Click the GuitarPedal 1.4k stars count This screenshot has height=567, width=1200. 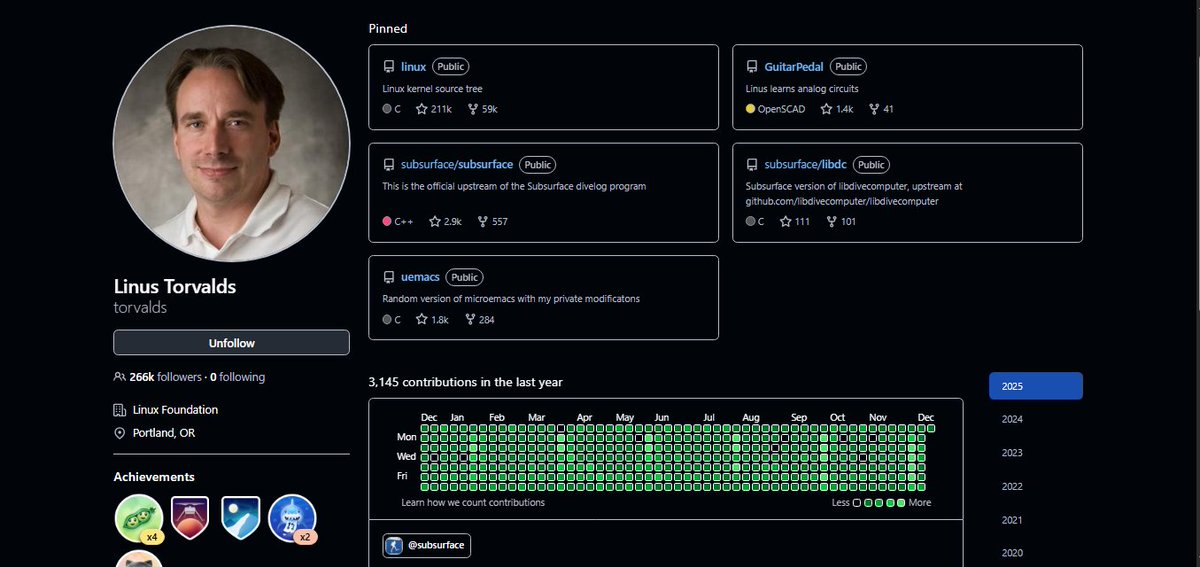(837, 109)
